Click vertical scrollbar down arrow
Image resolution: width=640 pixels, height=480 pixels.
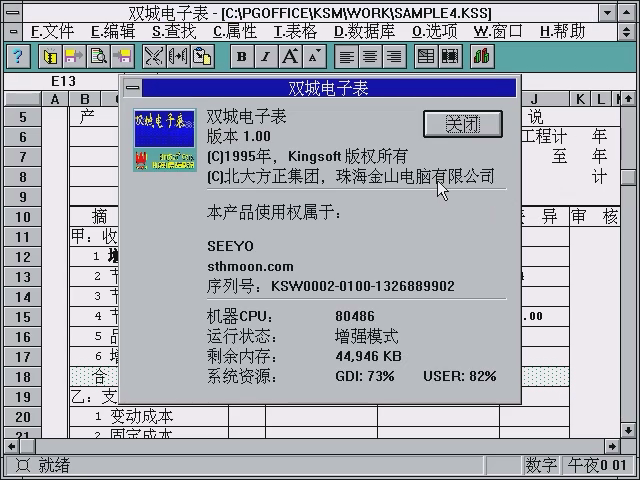(628, 429)
